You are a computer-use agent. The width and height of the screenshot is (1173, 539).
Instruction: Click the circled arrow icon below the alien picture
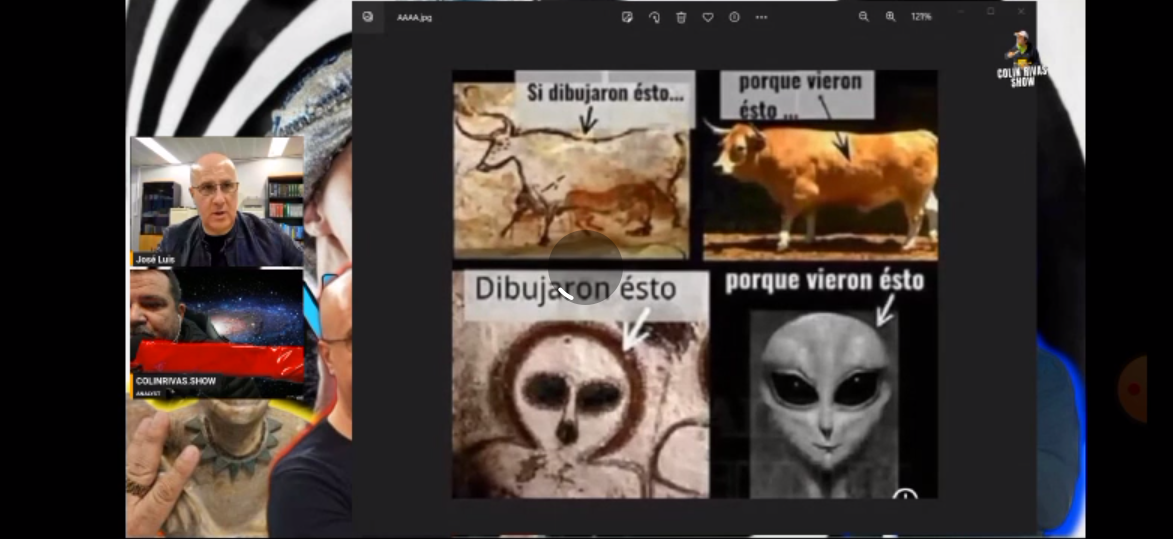coord(905,494)
